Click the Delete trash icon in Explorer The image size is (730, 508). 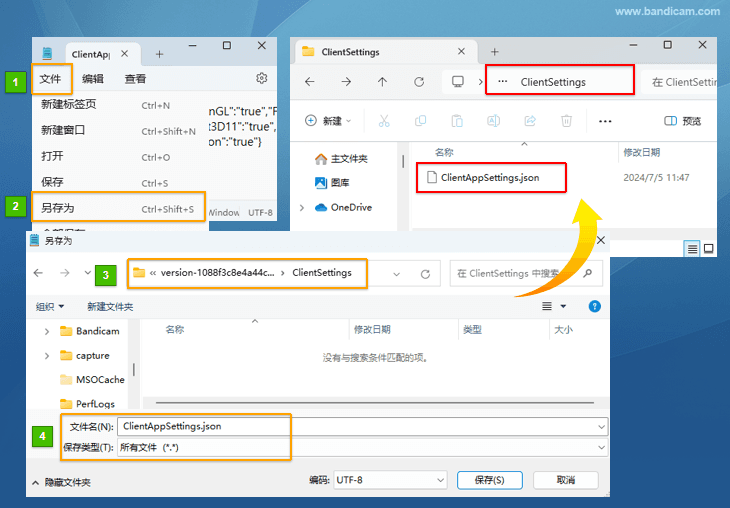(x=566, y=121)
